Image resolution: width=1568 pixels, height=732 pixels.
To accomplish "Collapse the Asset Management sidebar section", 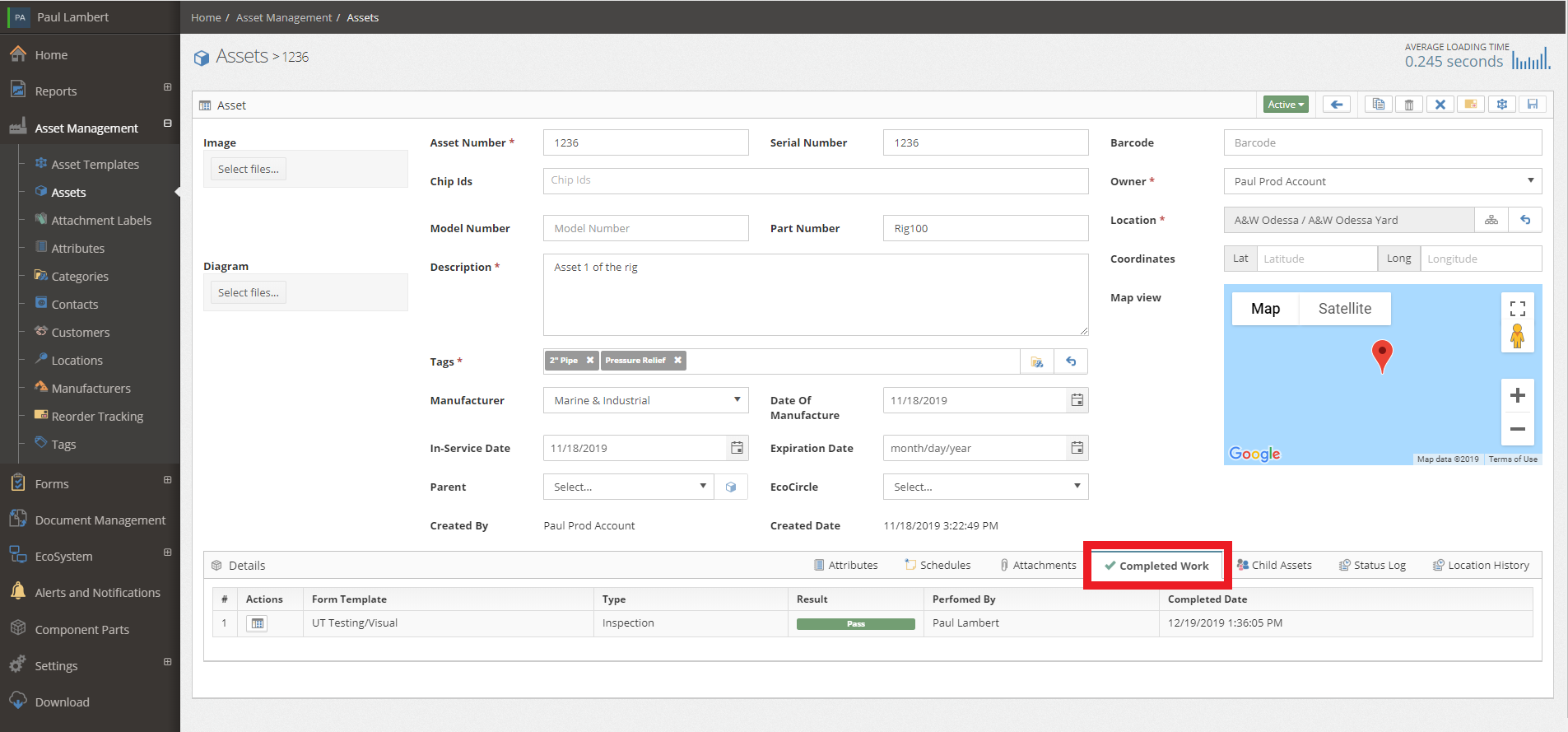I will [168, 124].
